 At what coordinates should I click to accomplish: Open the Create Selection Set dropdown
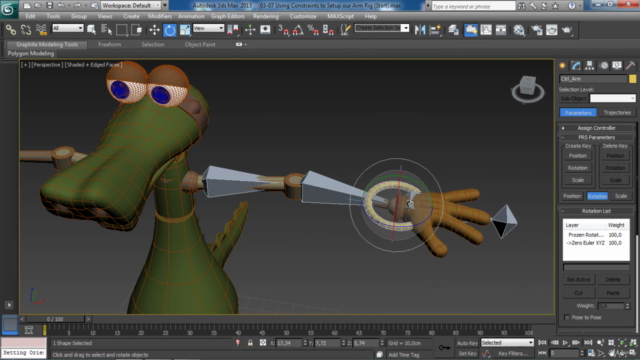pos(382,28)
